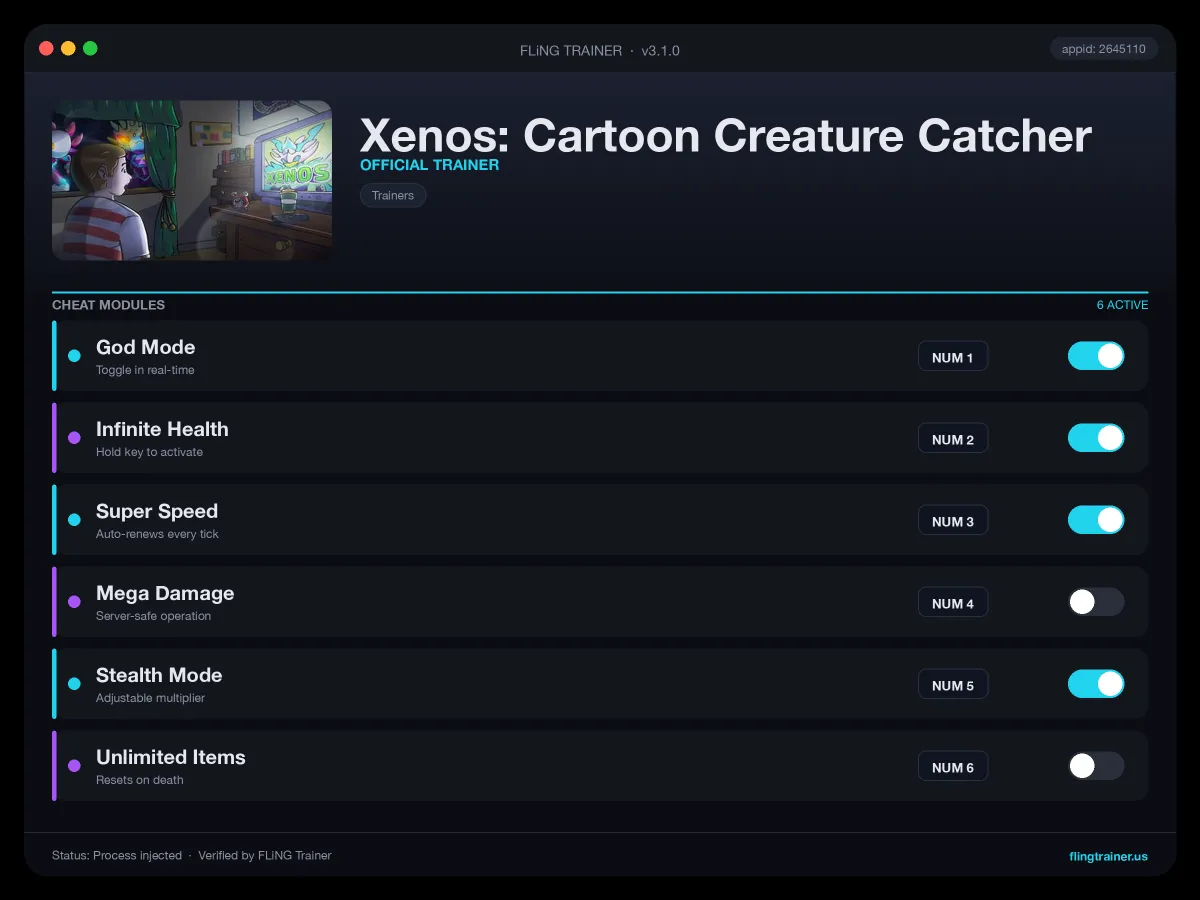Click the NUM 1 hotkey button
The width and height of the screenshot is (1200, 900).
point(953,357)
